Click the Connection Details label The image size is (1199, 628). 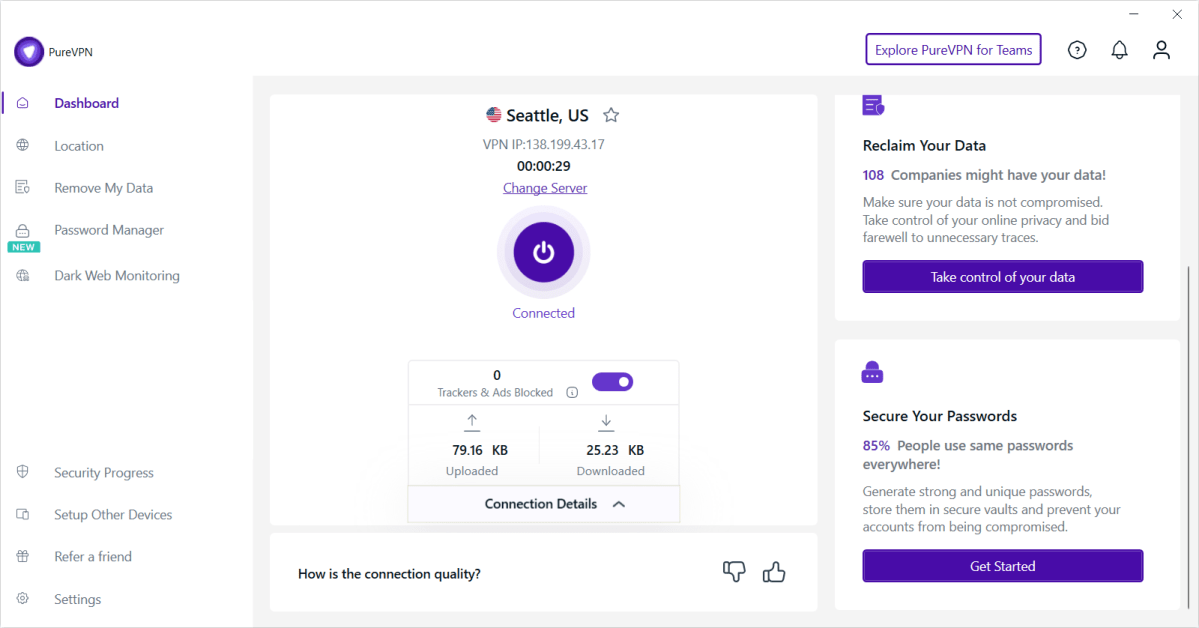pyautogui.click(x=541, y=504)
